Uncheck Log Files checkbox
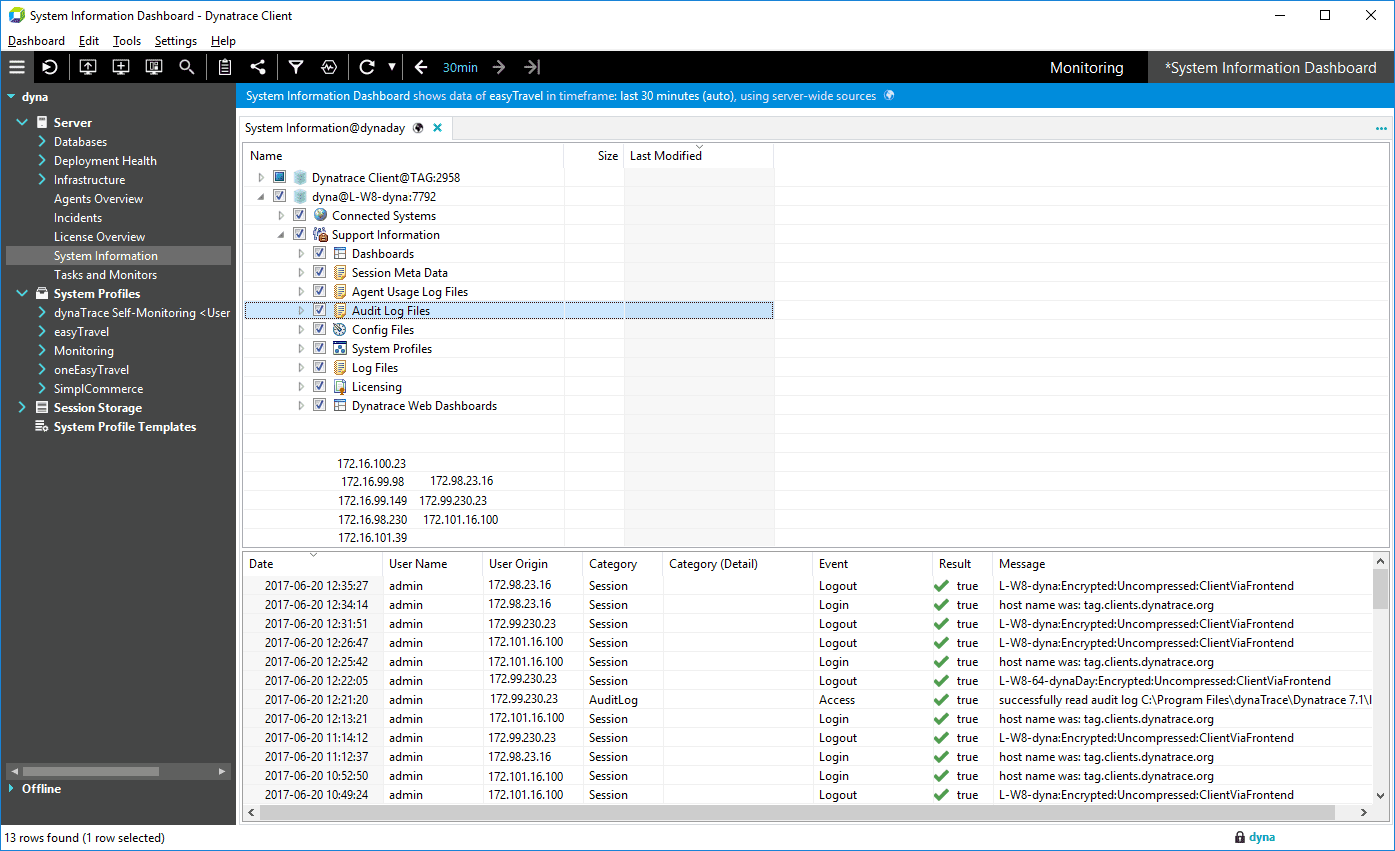The image size is (1395, 851). 319,367
